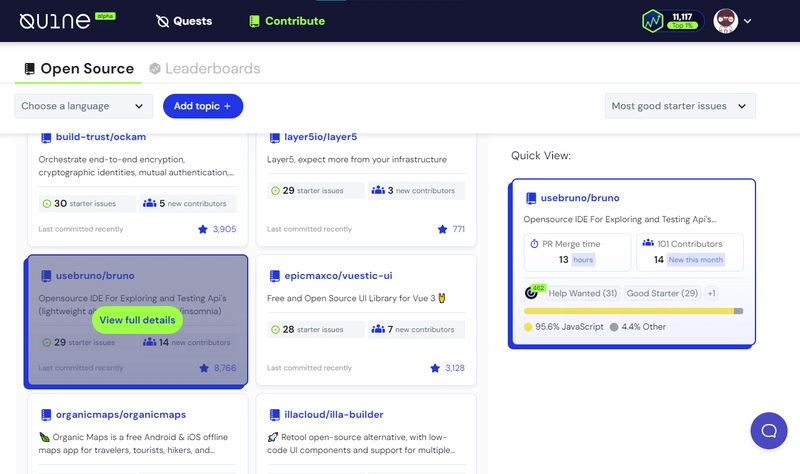The height and width of the screenshot is (474, 800).
Task: Open the 11,117 points badge
Action: tap(672, 21)
